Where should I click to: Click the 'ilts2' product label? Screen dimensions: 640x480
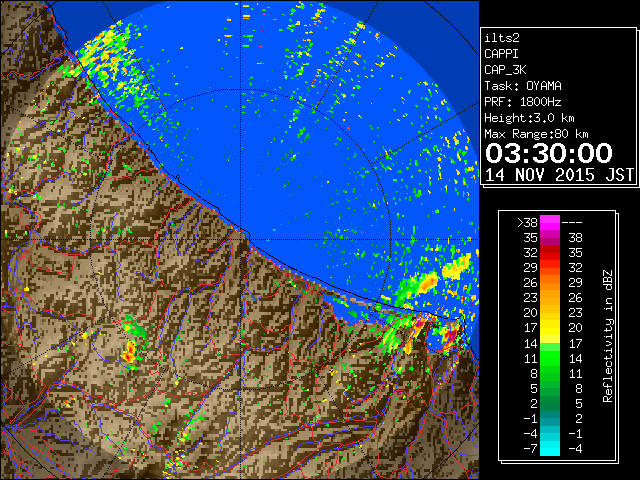(x=502, y=38)
